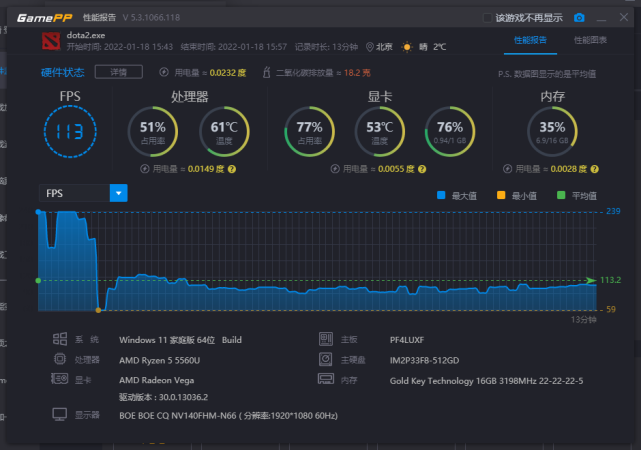Click the average marker at 113.2
Image resolution: width=641 pixels, height=450 pixels.
pyautogui.click(x=38, y=280)
